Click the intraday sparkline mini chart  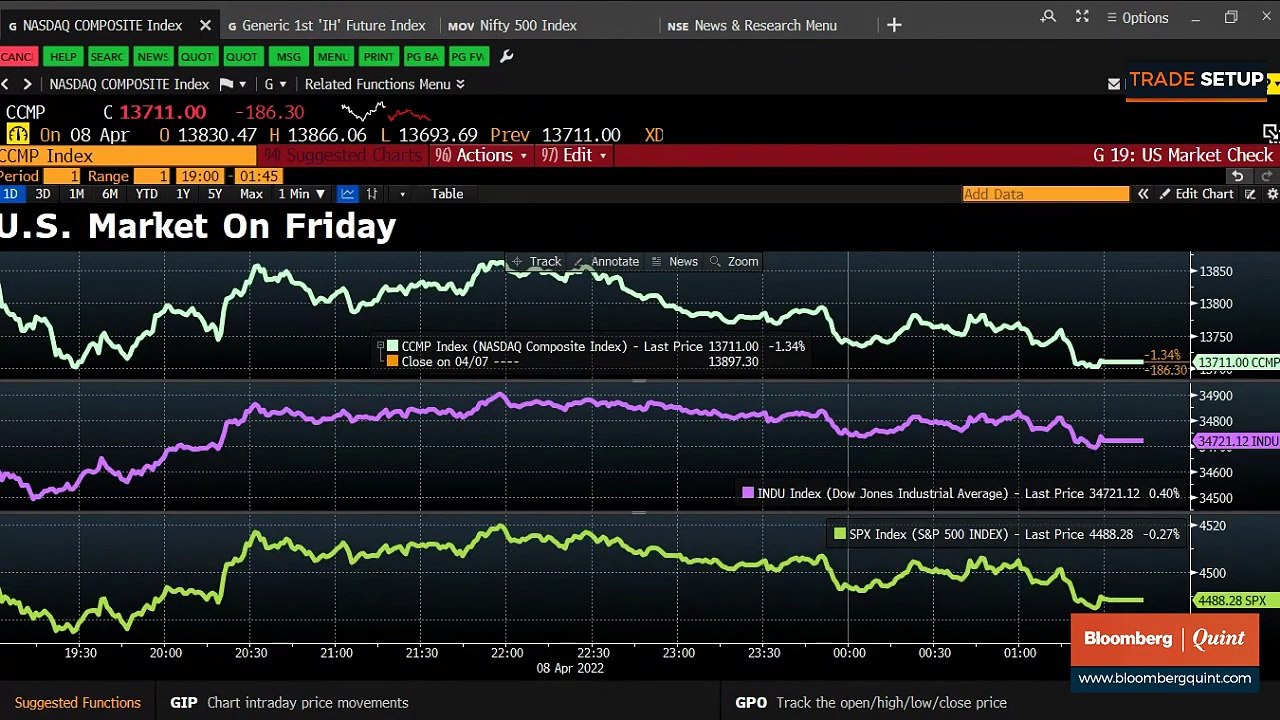[x=386, y=111]
